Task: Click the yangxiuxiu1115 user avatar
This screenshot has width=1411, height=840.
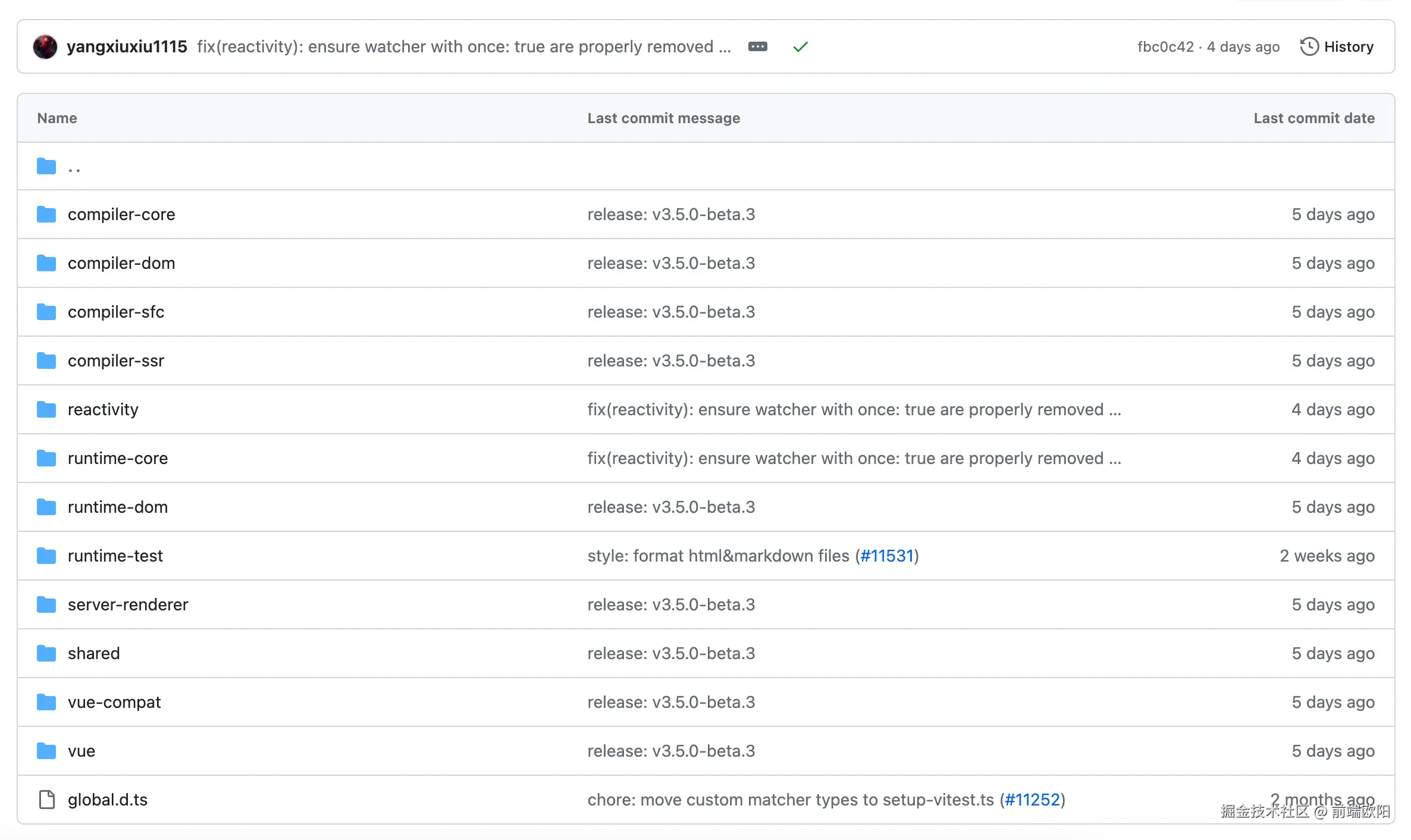Action: point(45,47)
